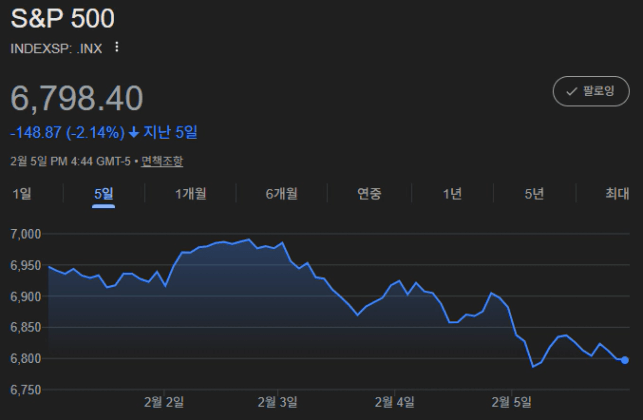Click the 2월 2일 date axis label
Viewport: 643px width, 420px height.
coord(164,402)
